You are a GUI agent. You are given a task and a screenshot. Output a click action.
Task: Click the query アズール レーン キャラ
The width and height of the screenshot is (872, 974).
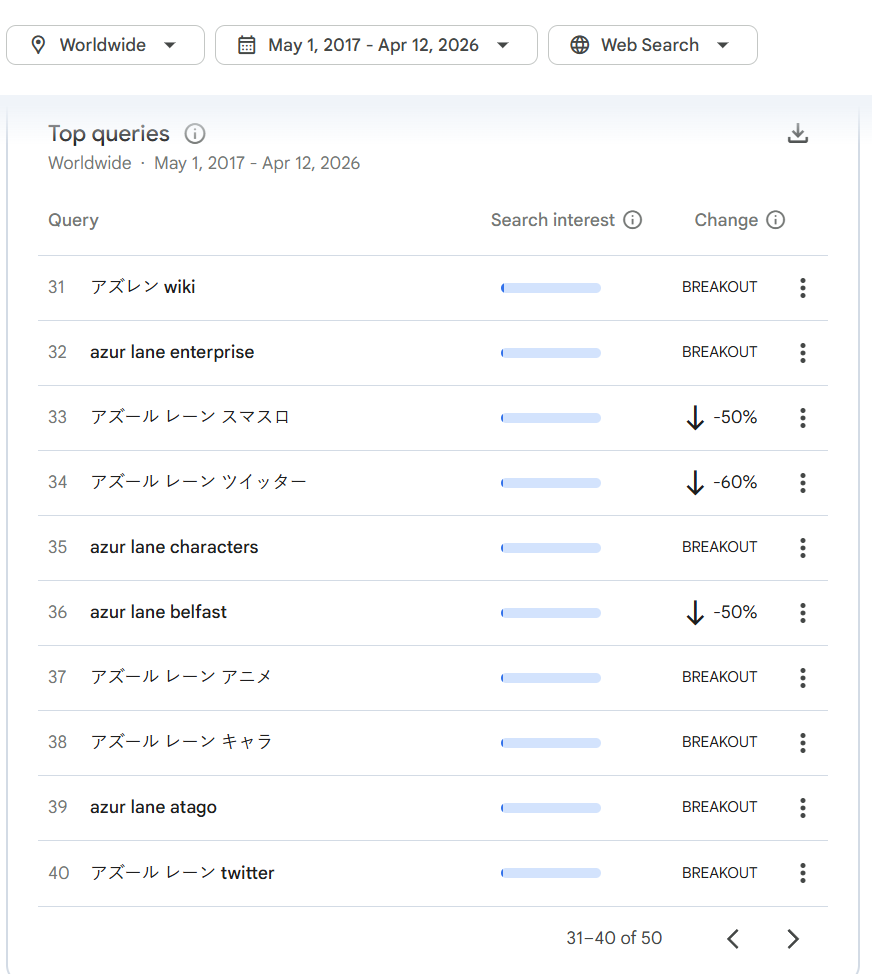(181, 742)
